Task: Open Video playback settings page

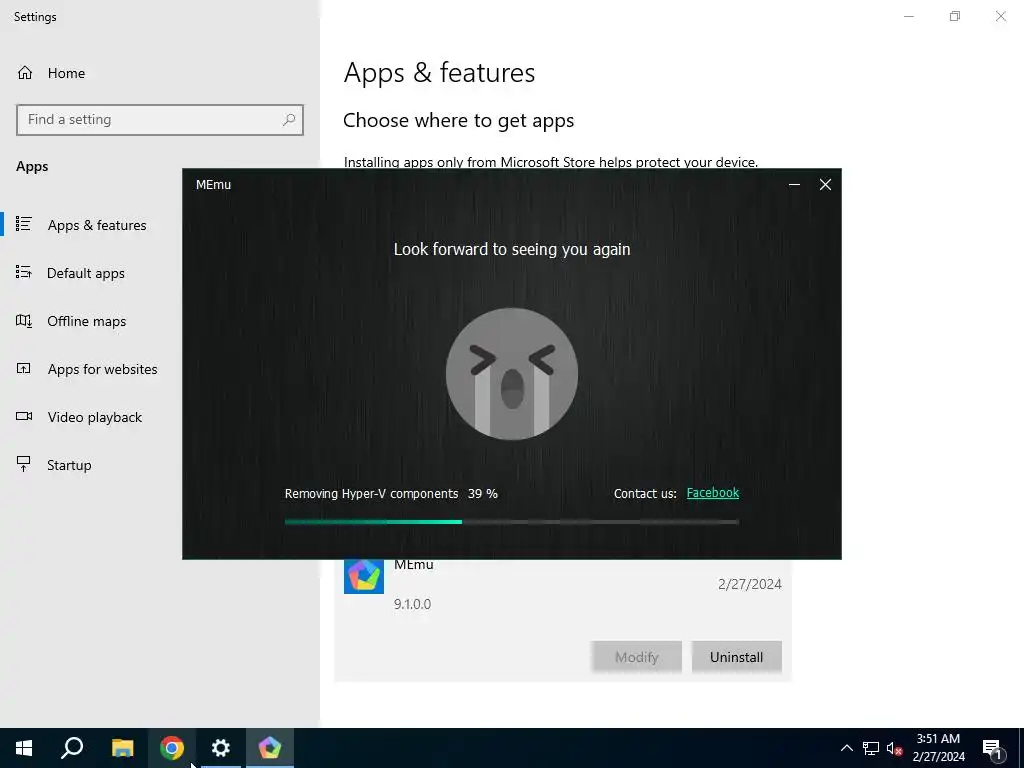Action: tap(94, 417)
